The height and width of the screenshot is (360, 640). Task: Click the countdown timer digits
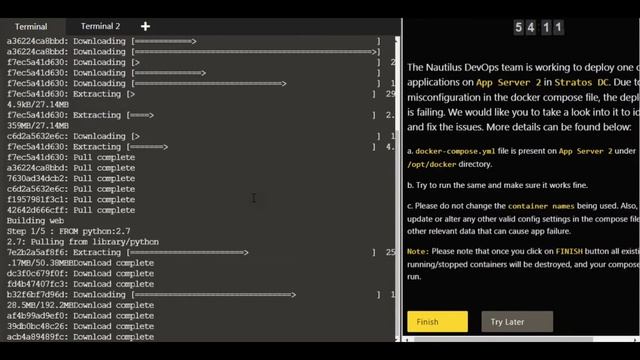[x=538, y=27]
